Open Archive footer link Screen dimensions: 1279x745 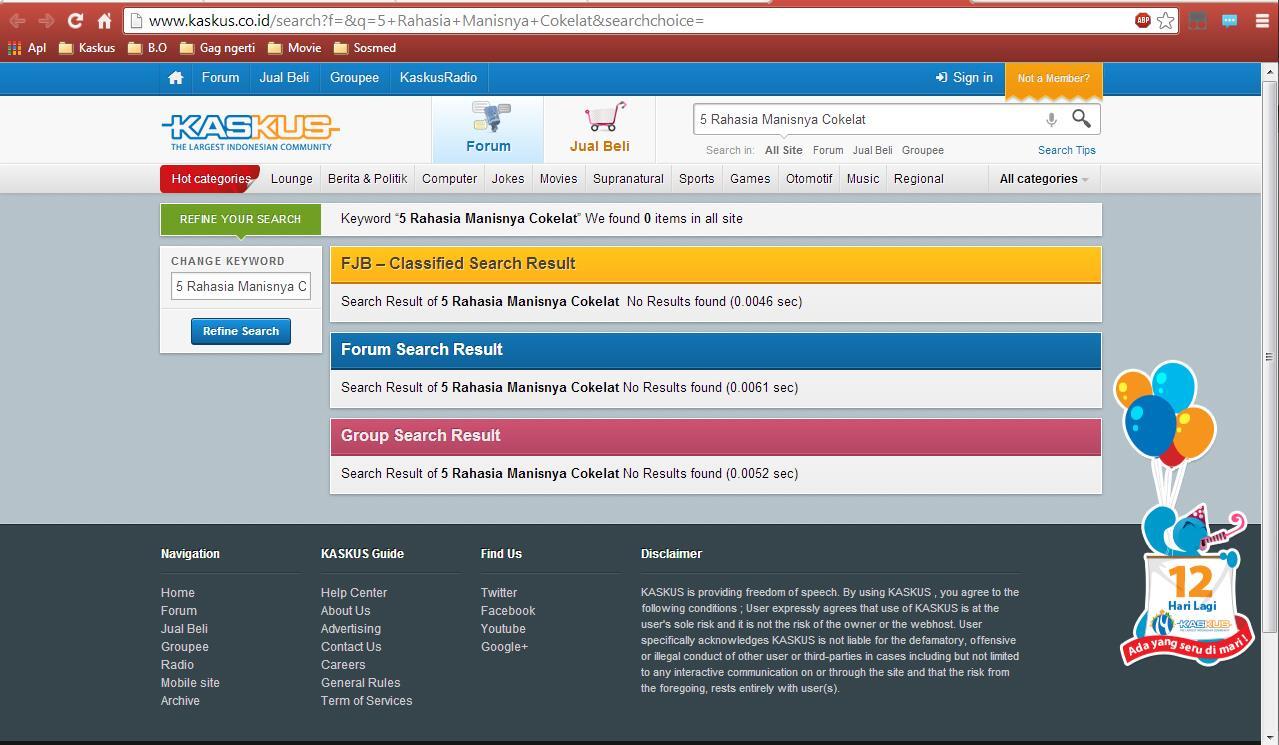[180, 701]
